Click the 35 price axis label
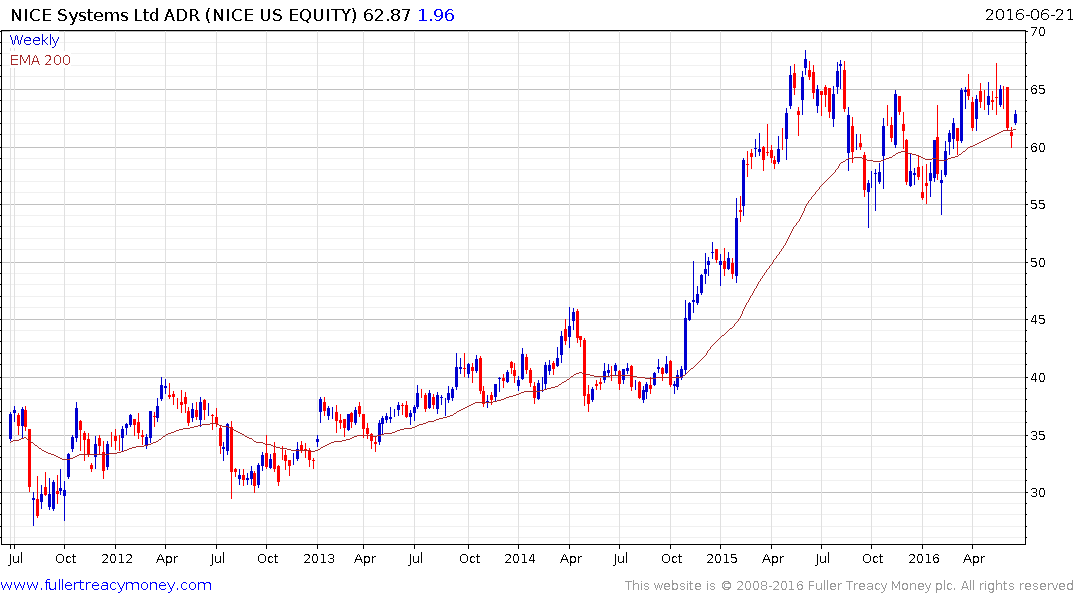The height and width of the screenshot is (600, 1075). [x=1038, y=435]
